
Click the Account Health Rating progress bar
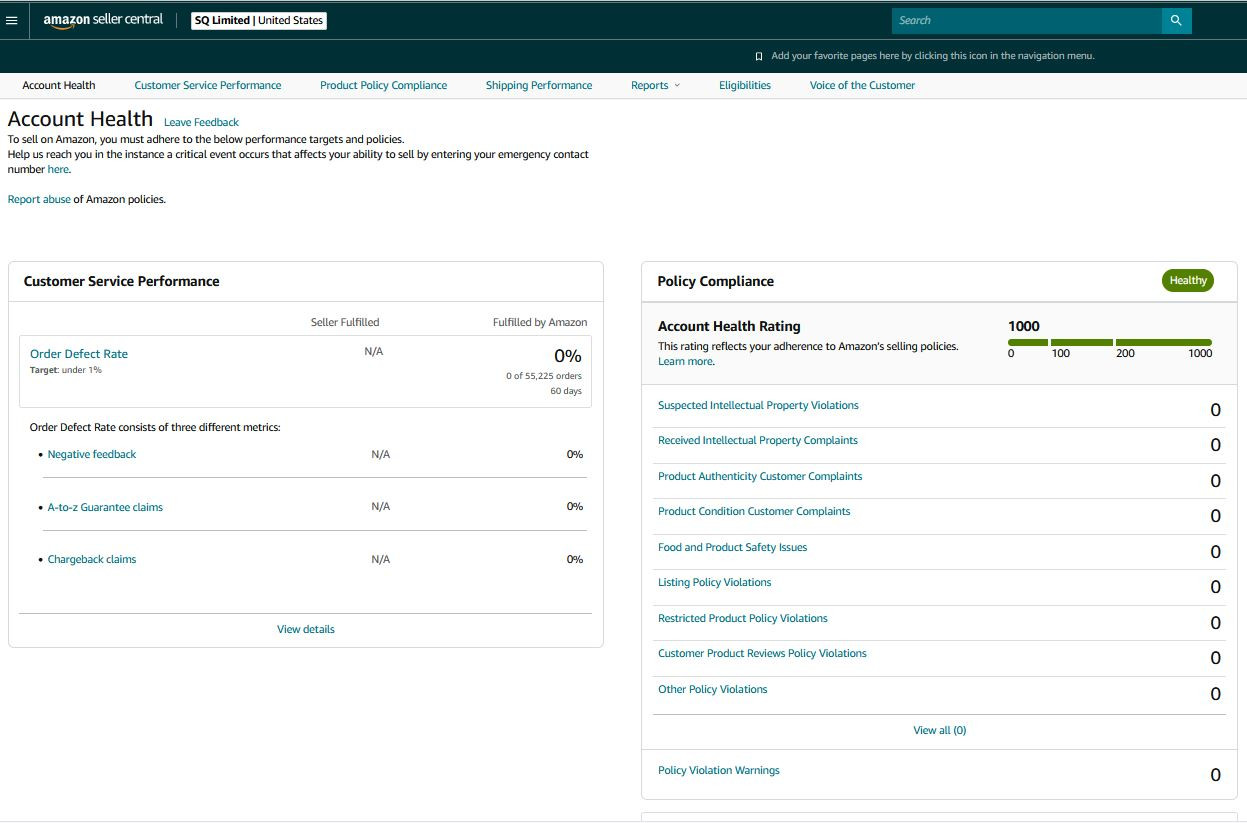coord(1110,342)
